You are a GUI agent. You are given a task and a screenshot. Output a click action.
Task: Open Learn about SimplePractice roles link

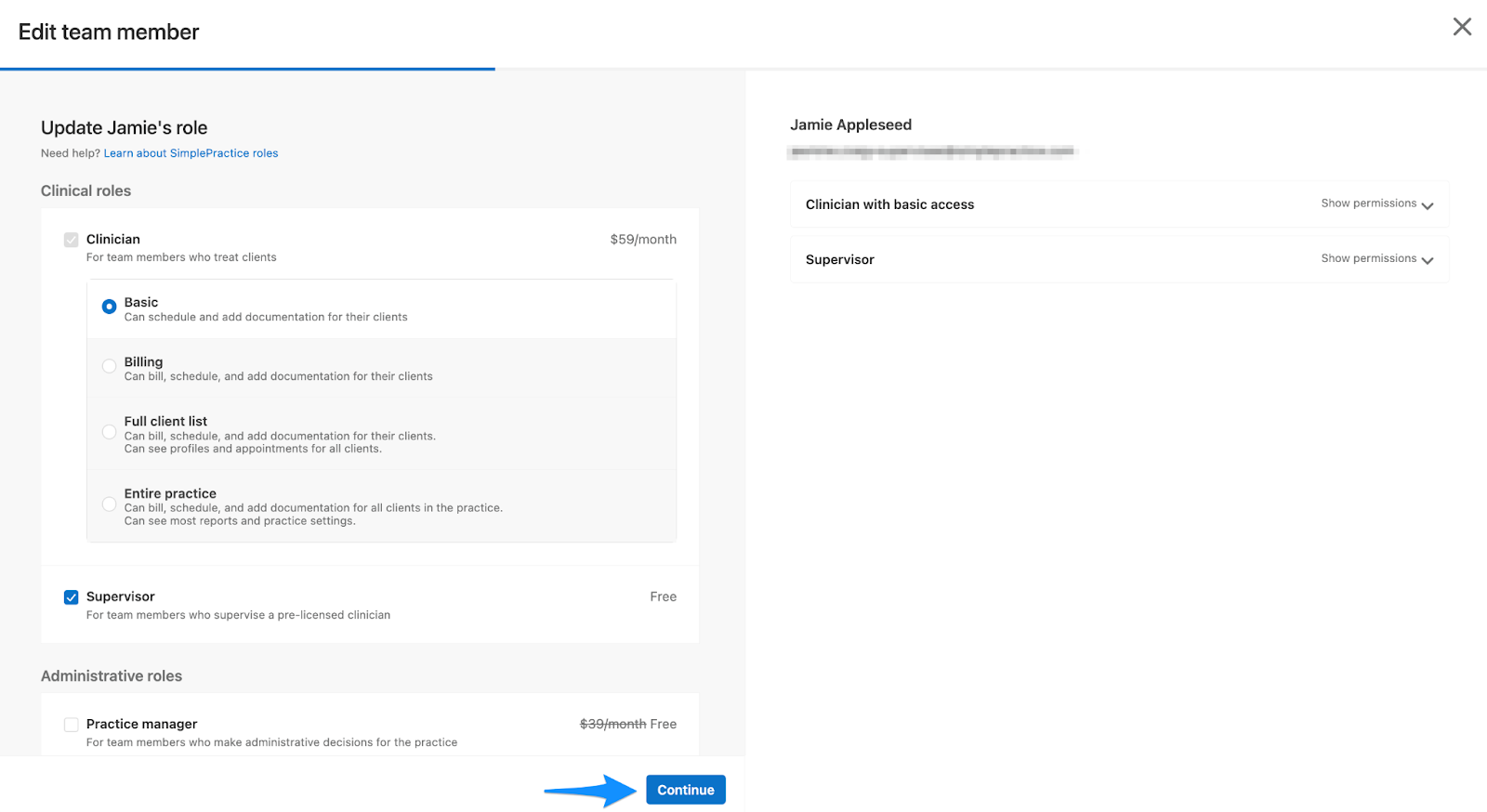coord(191,153)
